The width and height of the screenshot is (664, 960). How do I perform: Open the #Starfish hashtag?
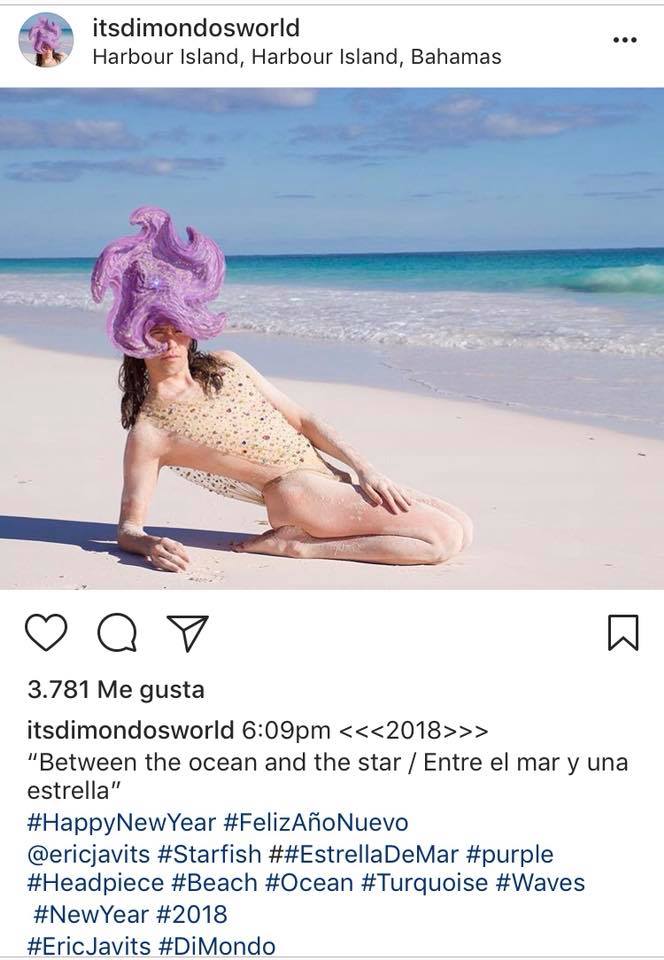[x=209, y=853]
